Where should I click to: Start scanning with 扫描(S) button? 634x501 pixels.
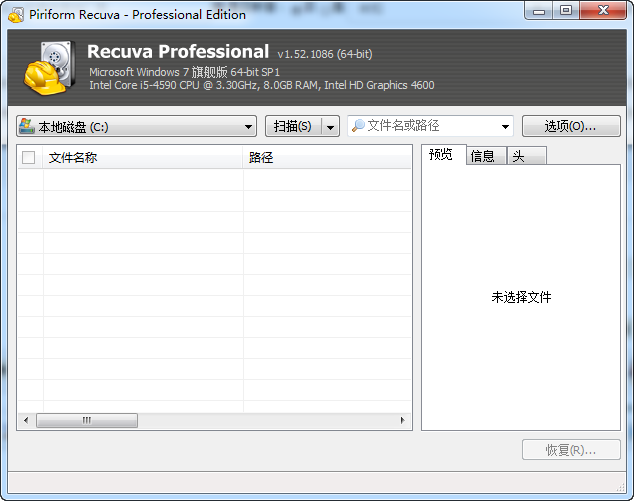(x=293, y=126)
